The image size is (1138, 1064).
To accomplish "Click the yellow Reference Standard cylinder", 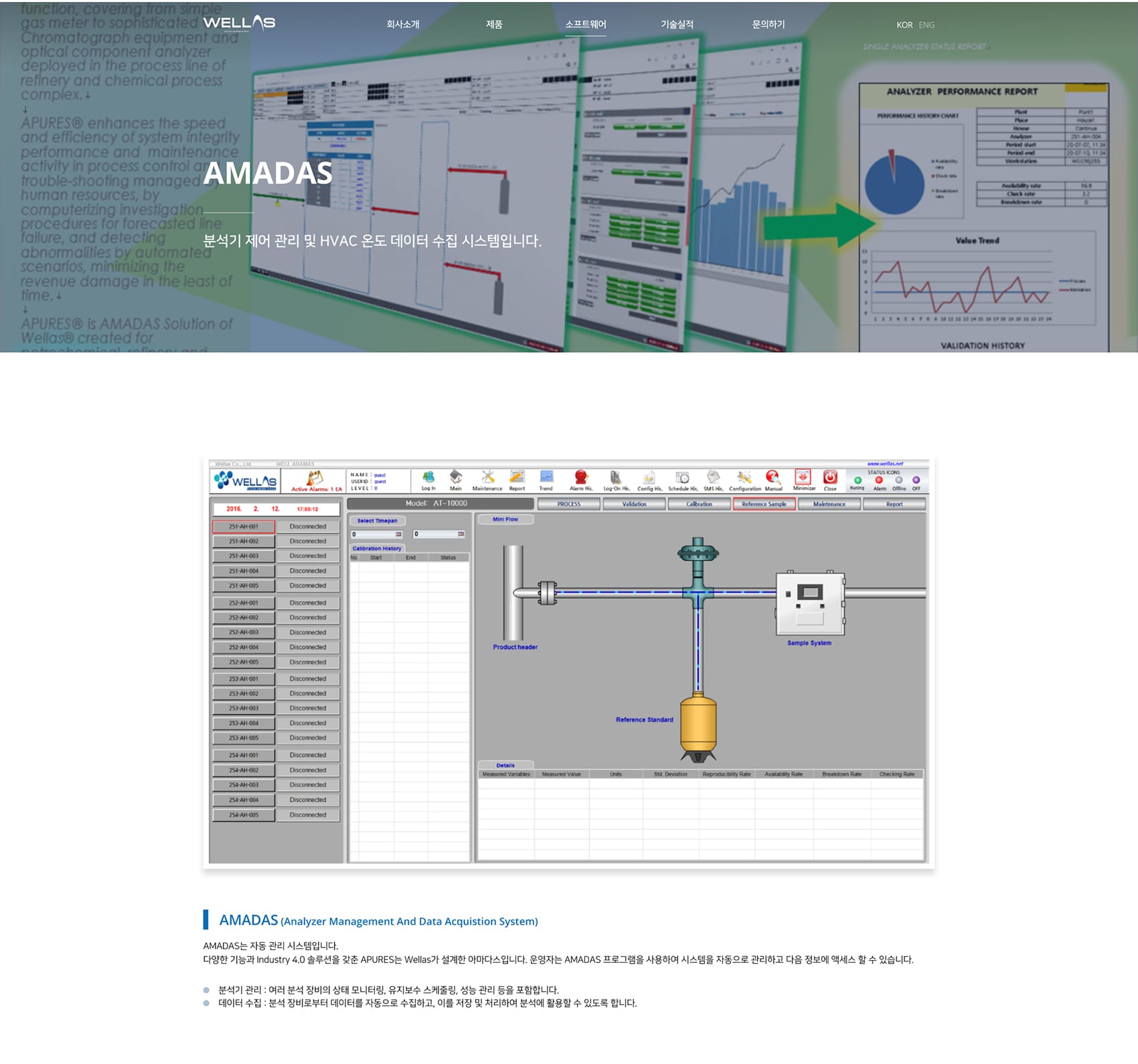I will 698,728.
